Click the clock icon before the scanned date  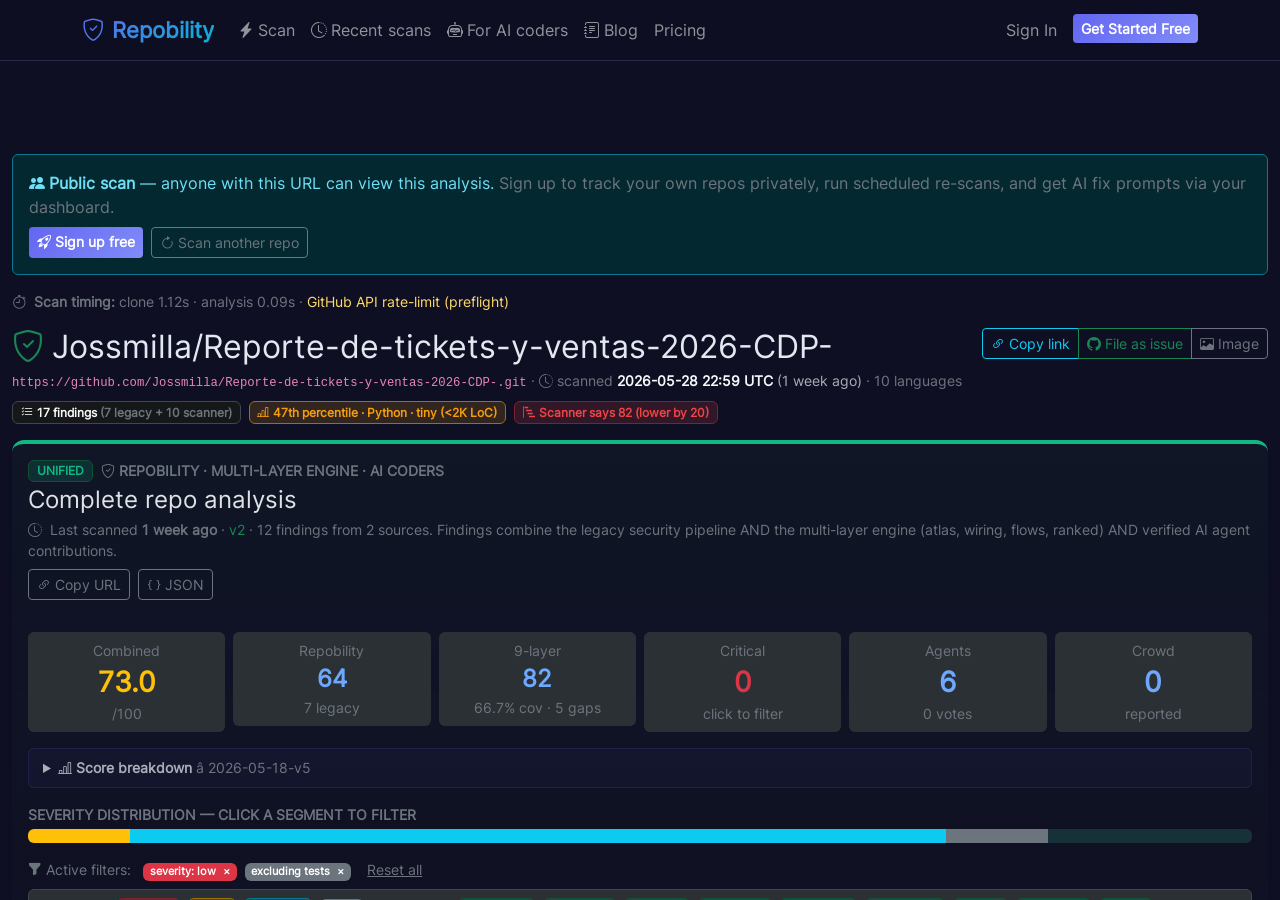pyautogui.click(x=546, y=381)
